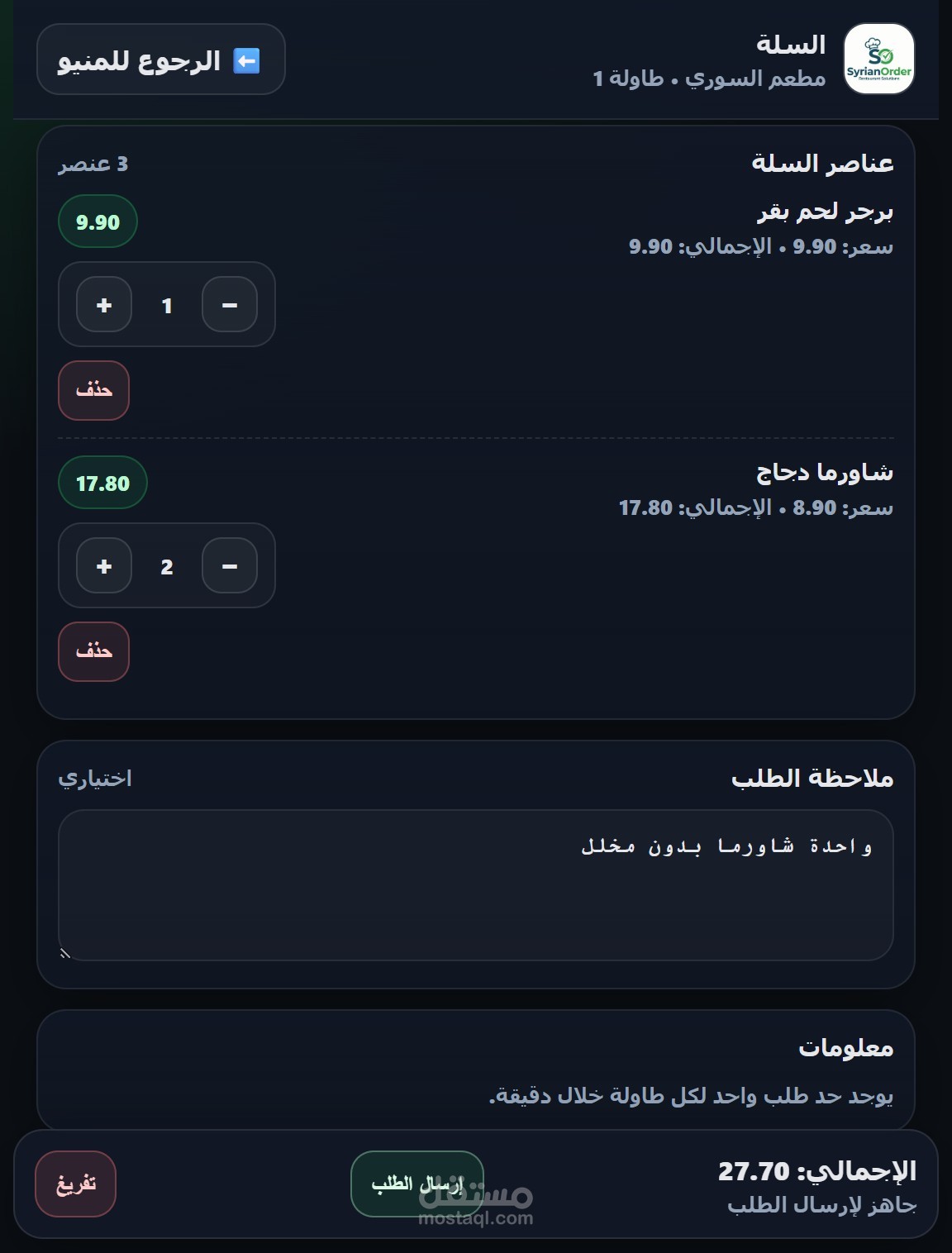Delete the برجر لحم بقر item
This screenshot has height=1253, width=952.
coord(93,390)
